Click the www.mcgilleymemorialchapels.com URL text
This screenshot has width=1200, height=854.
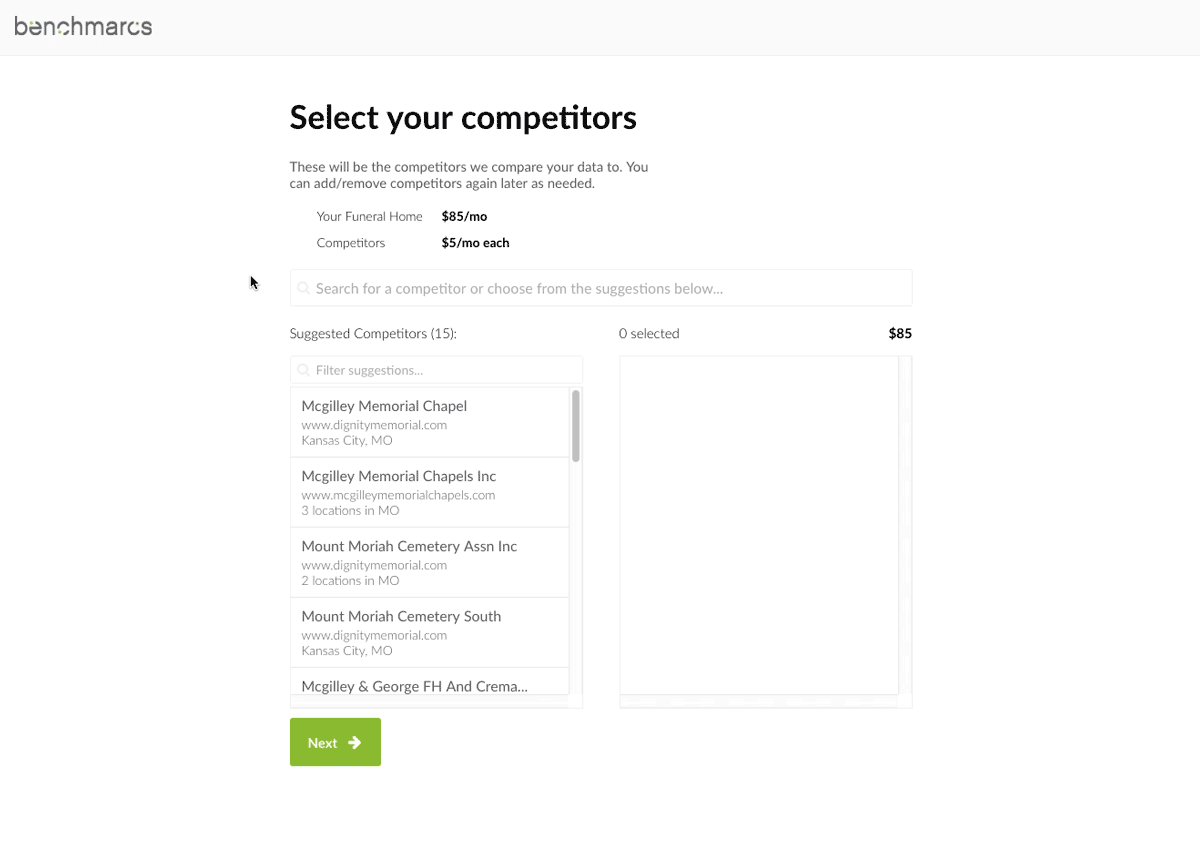point(398,495)
